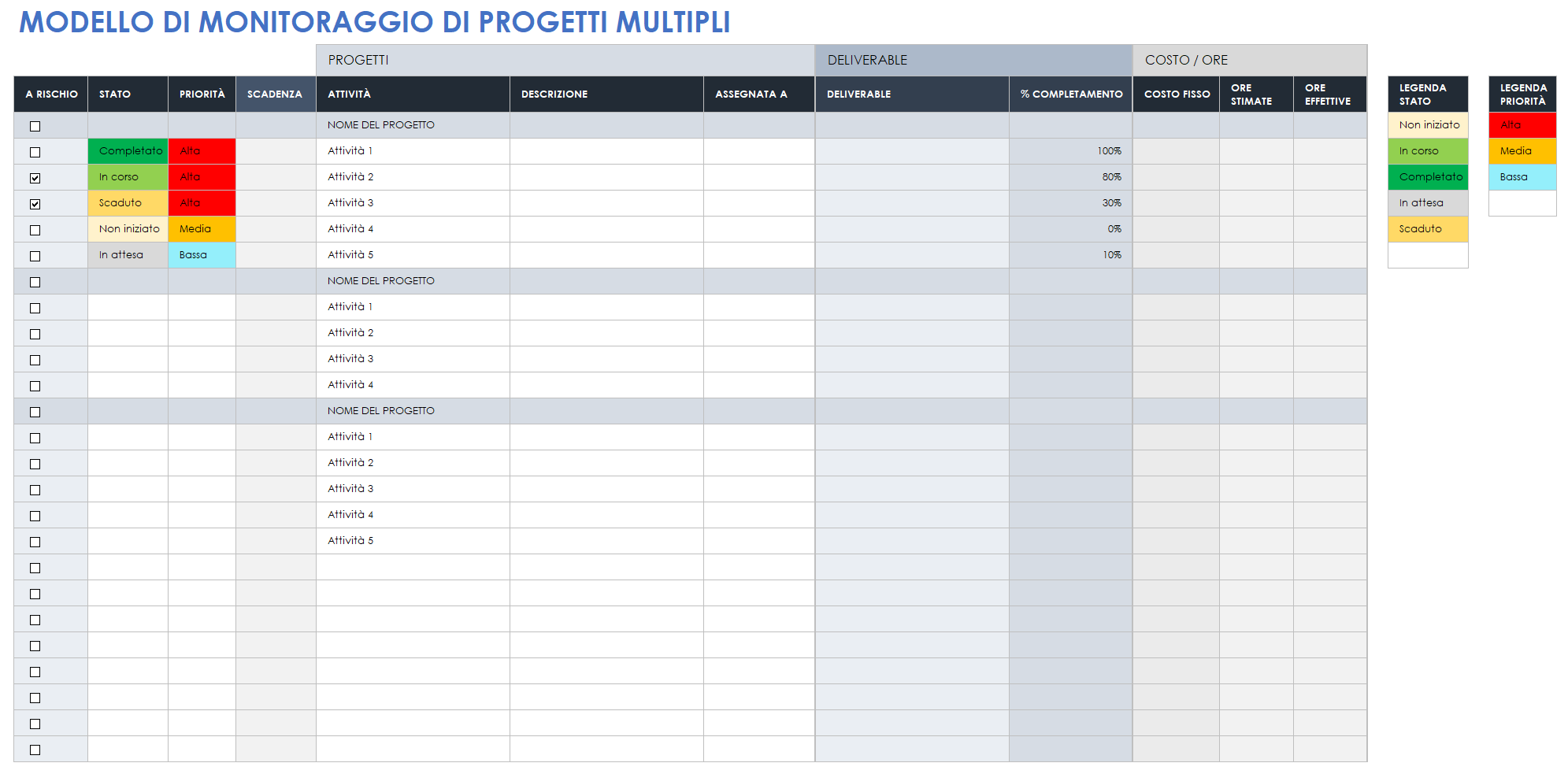Image resolution: width=1568 pixels, height=774 pixels.
Task: Click the PROGETTI group header band
Action: 565,61
